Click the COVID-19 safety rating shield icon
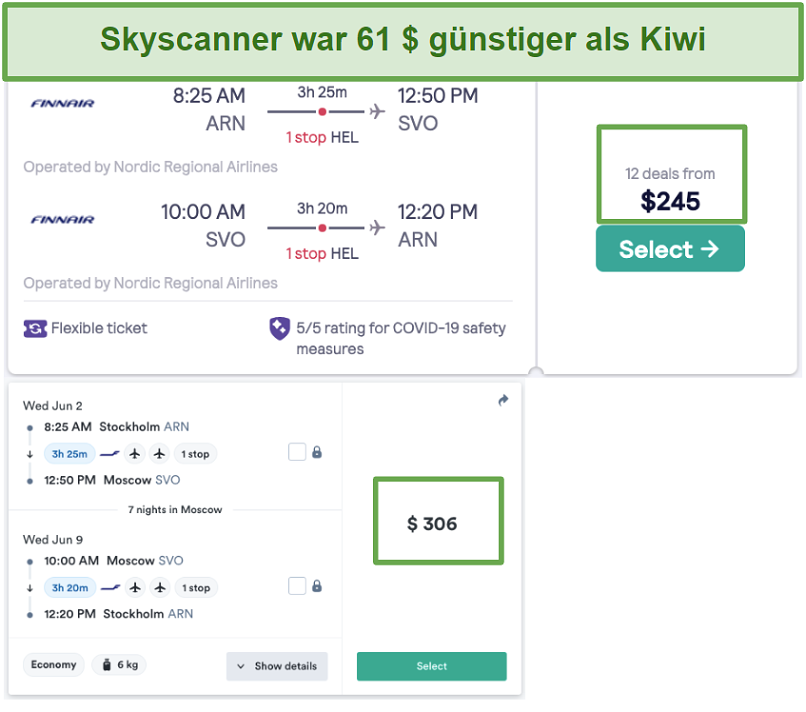 280,329
